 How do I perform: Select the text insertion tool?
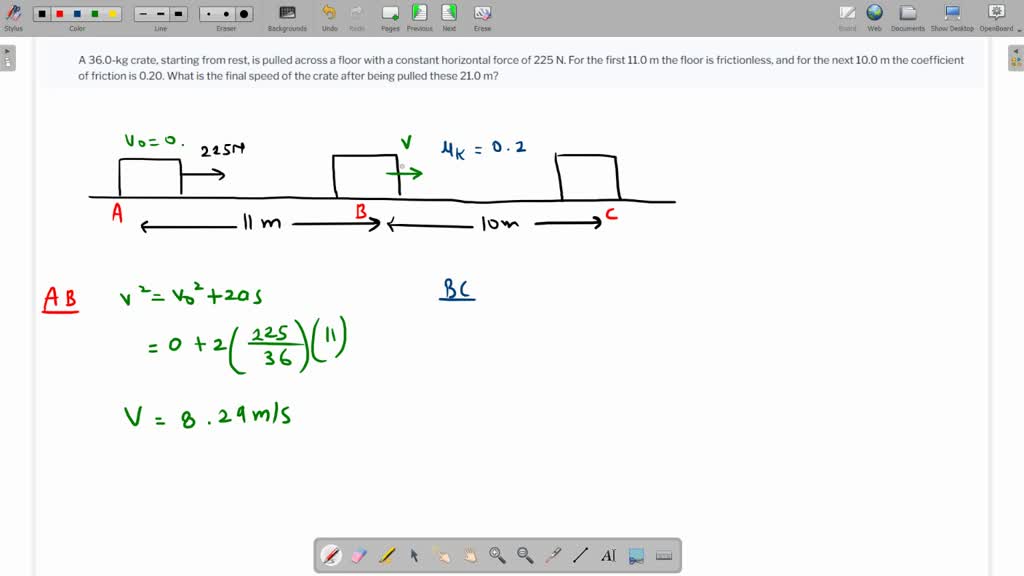click(x=609, y=555)
